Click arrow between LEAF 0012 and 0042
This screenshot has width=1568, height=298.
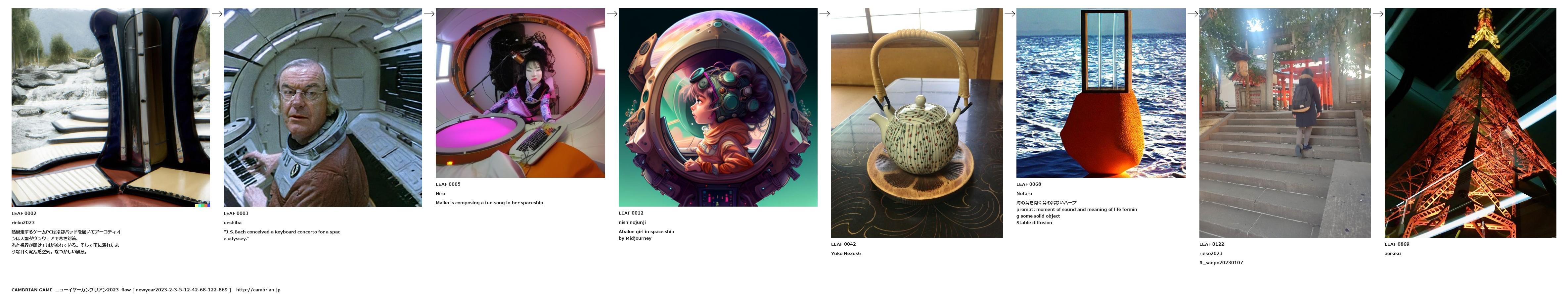coord(824,13)
